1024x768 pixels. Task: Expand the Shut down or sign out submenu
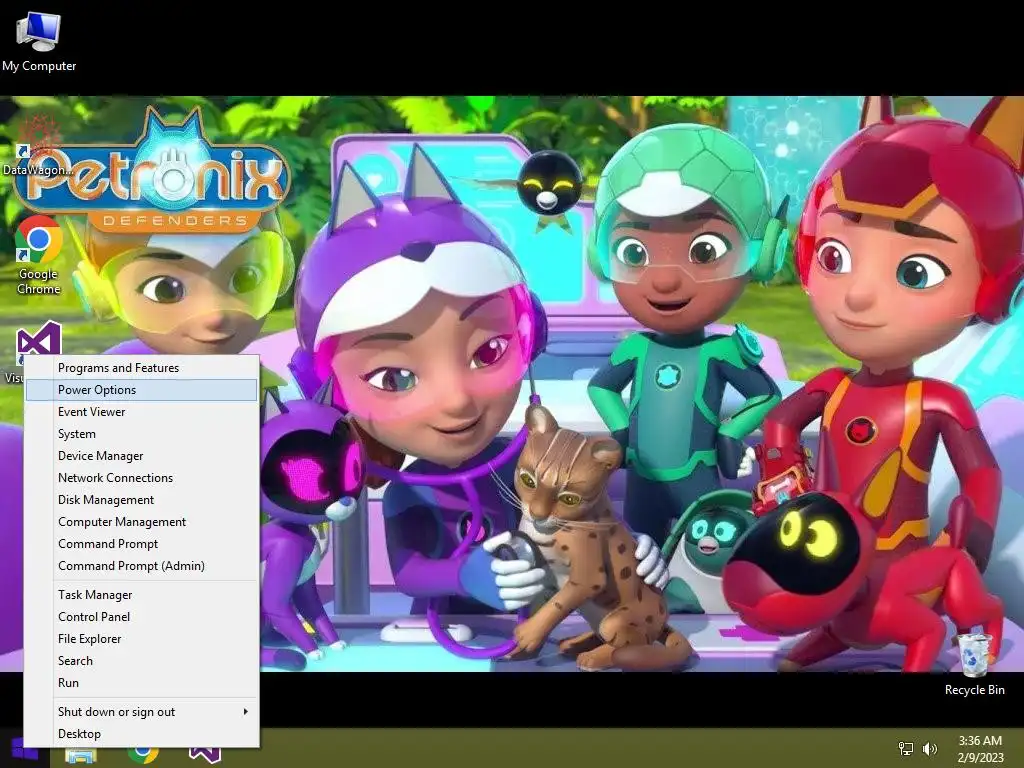[x=142, y=712]
